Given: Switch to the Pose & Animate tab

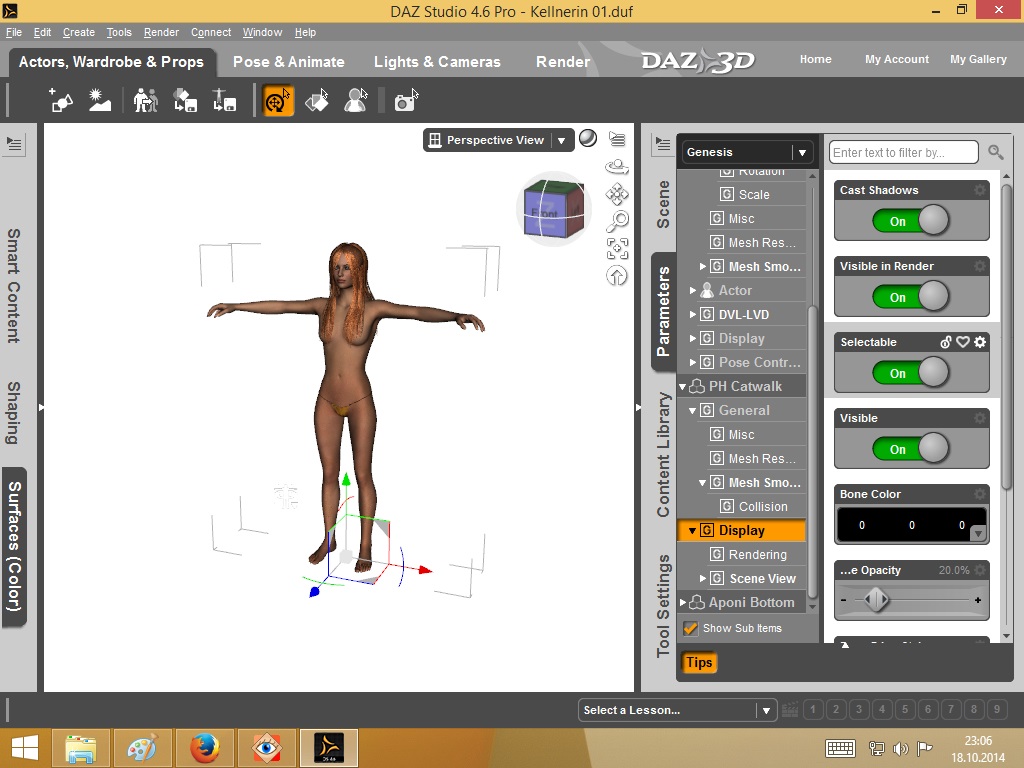Looking at the screenshot, I should pyautogui.click(x=289, y=61).
